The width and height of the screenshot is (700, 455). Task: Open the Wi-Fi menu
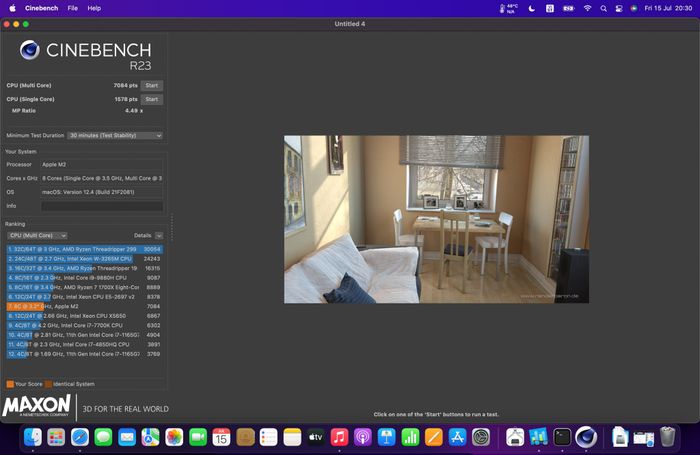588,8
